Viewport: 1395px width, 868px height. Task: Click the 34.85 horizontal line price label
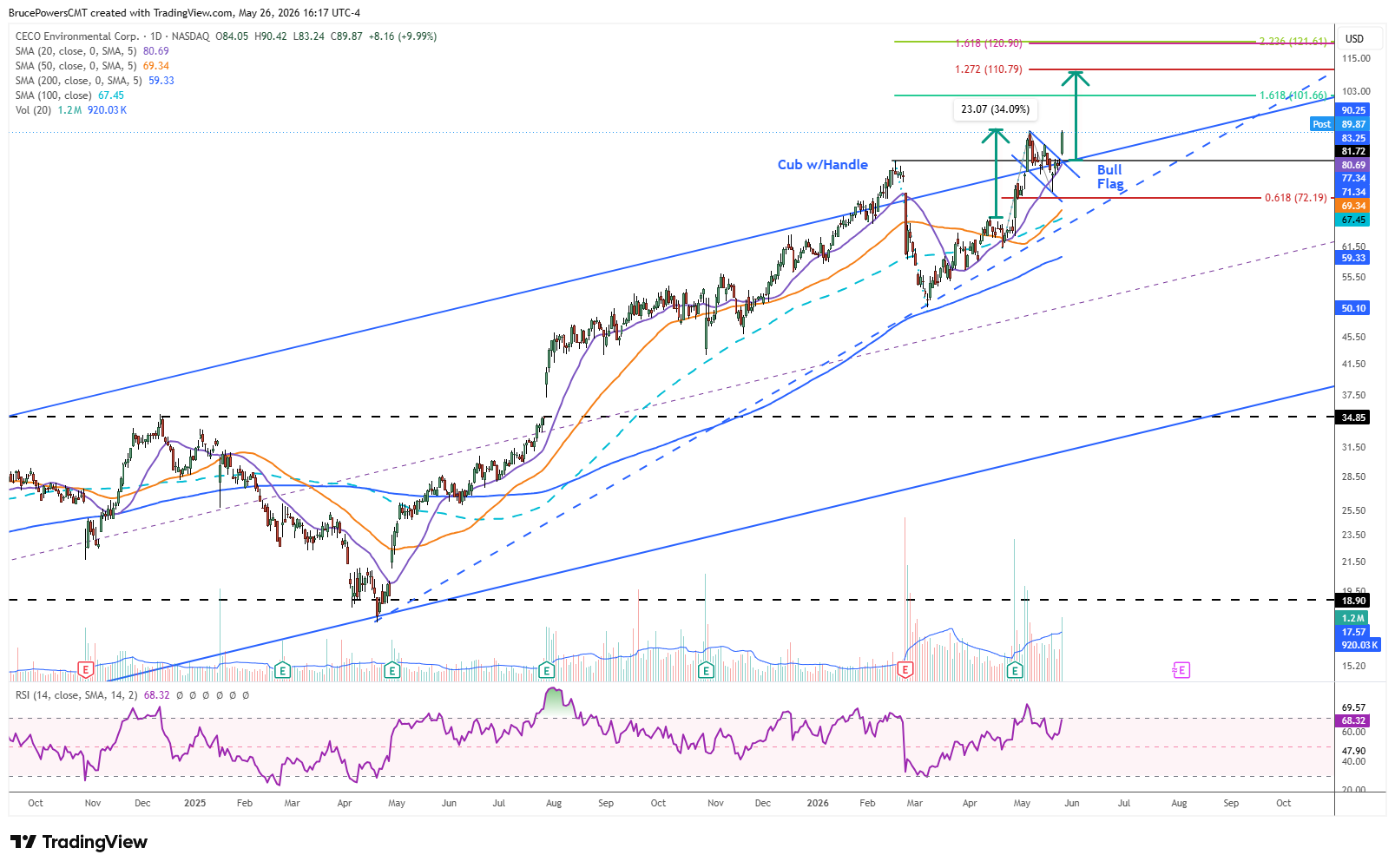[x=1353, y=418]
